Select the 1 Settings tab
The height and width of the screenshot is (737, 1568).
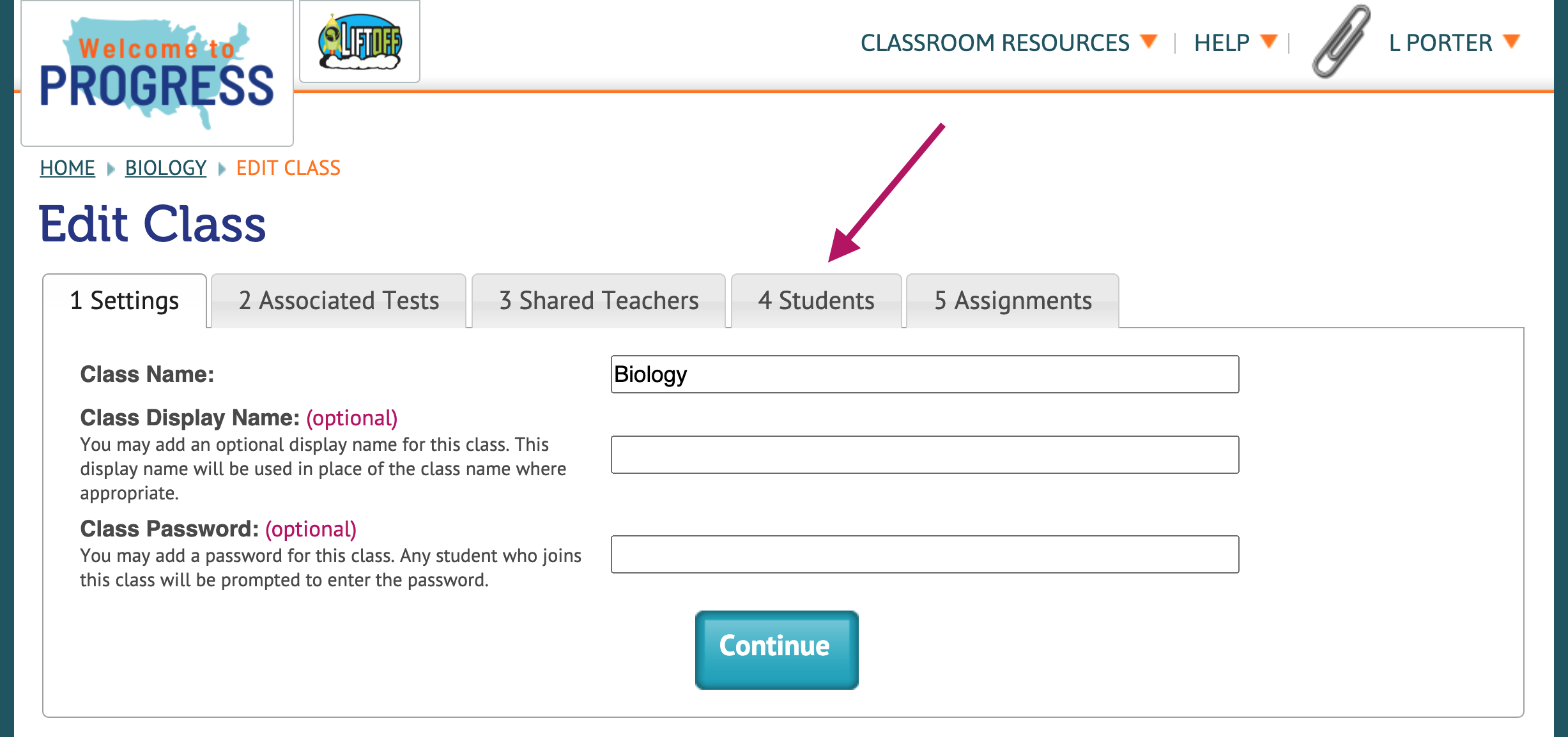click(x=125, y=301)
